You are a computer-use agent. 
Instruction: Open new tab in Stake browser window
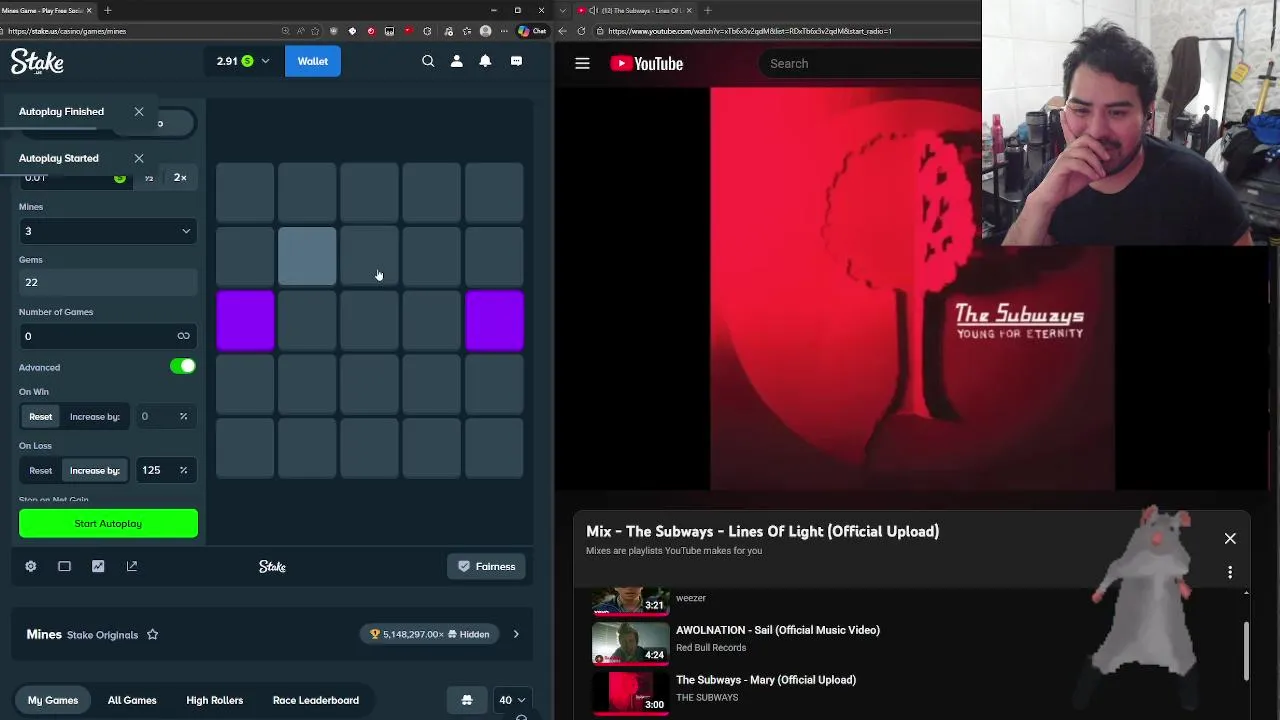pyautogui.click(x=107, y=10)
